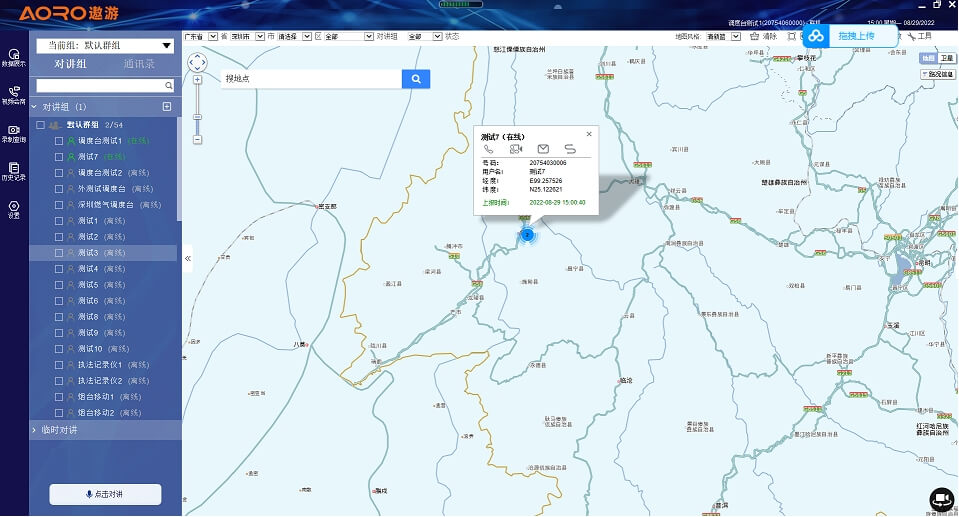Tick the checkbox for 深圳燃气调度台
Image resolution: width=959 pixels, height=517 pixels.
point(59,204)
